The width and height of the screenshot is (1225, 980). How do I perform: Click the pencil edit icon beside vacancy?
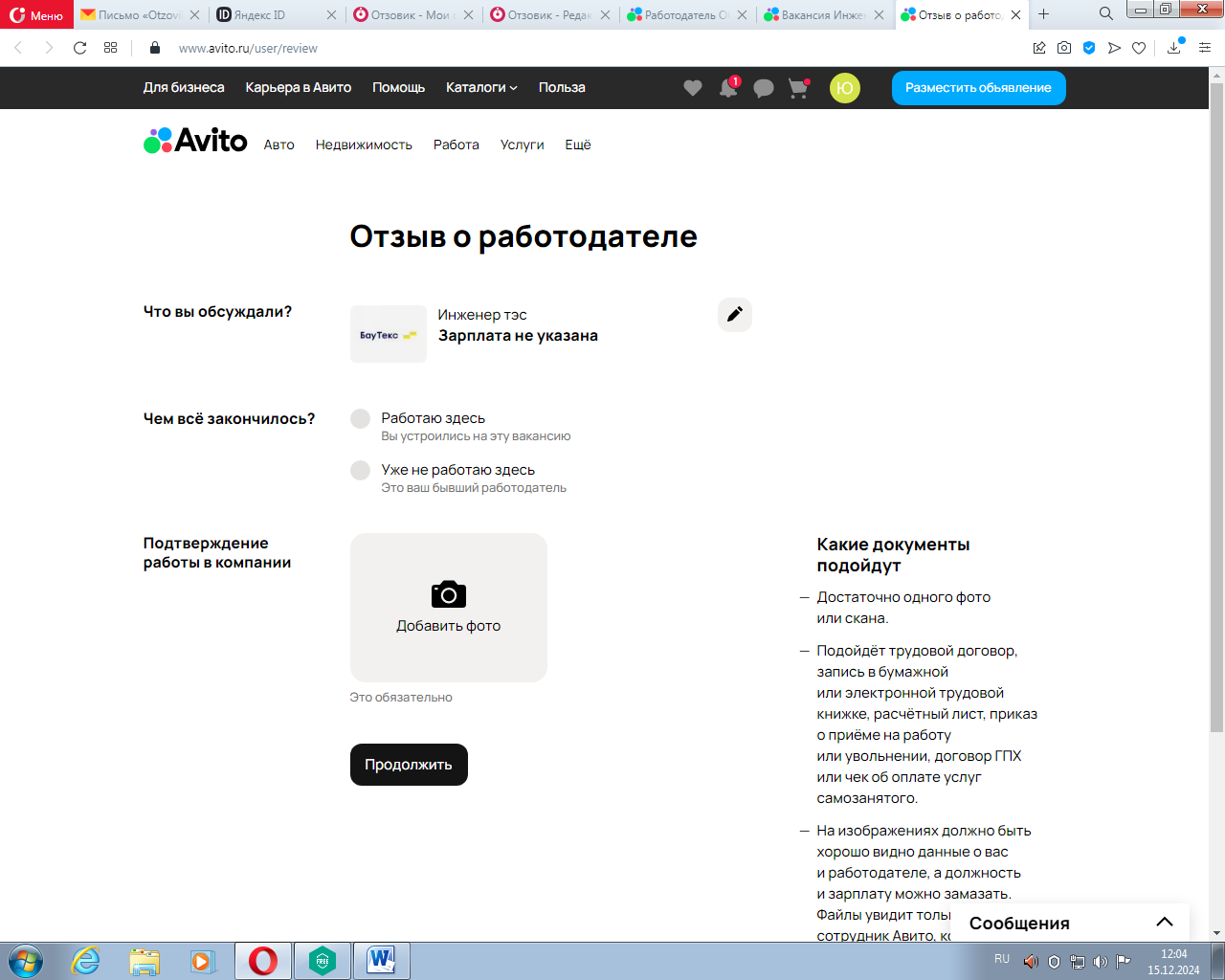[x=735, y=315]
